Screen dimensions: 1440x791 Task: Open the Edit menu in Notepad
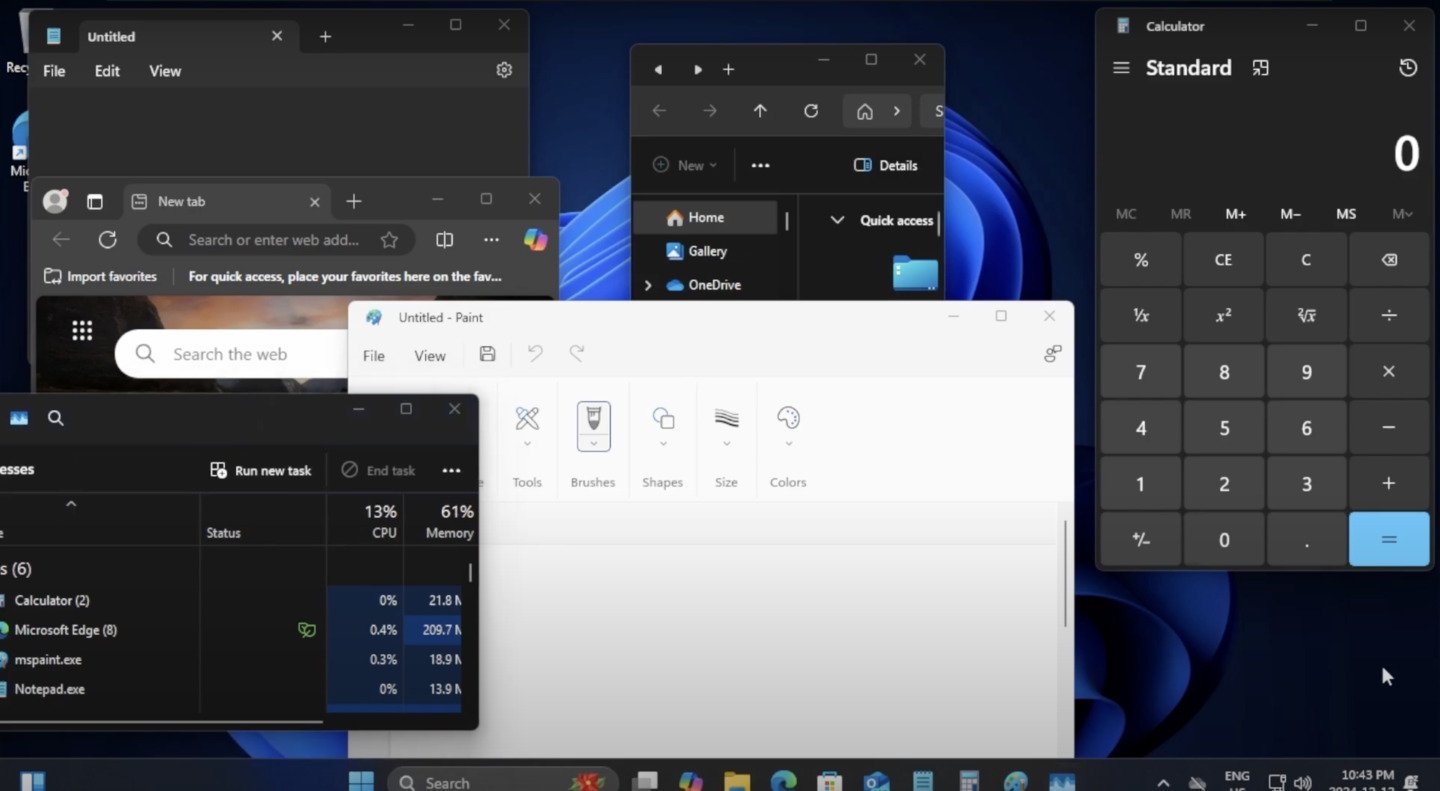(107, 70)
